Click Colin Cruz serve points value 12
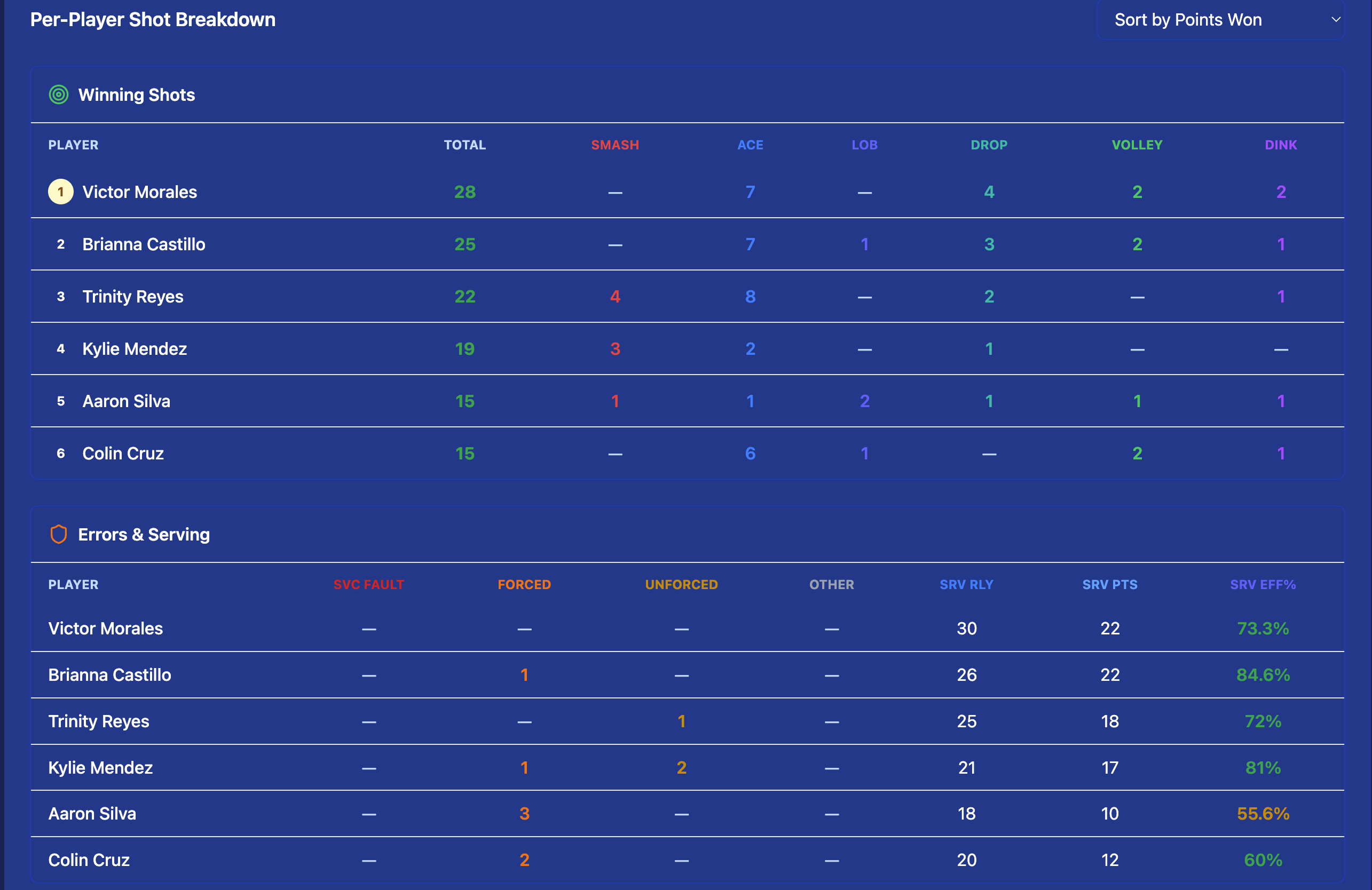This screenshot has width=1372, height=890. [x=1110, y=860]
